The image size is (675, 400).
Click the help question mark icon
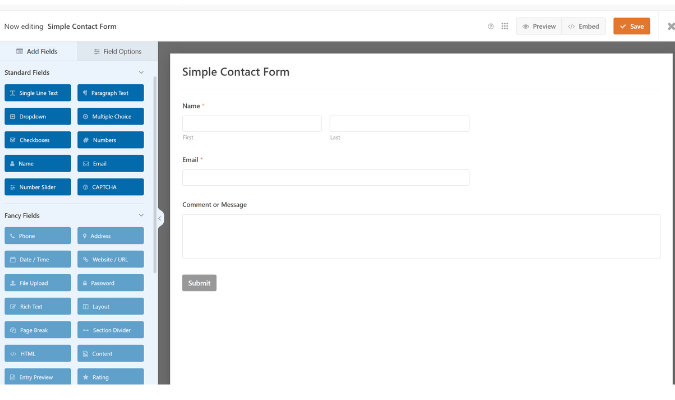(x=490, y=26)
